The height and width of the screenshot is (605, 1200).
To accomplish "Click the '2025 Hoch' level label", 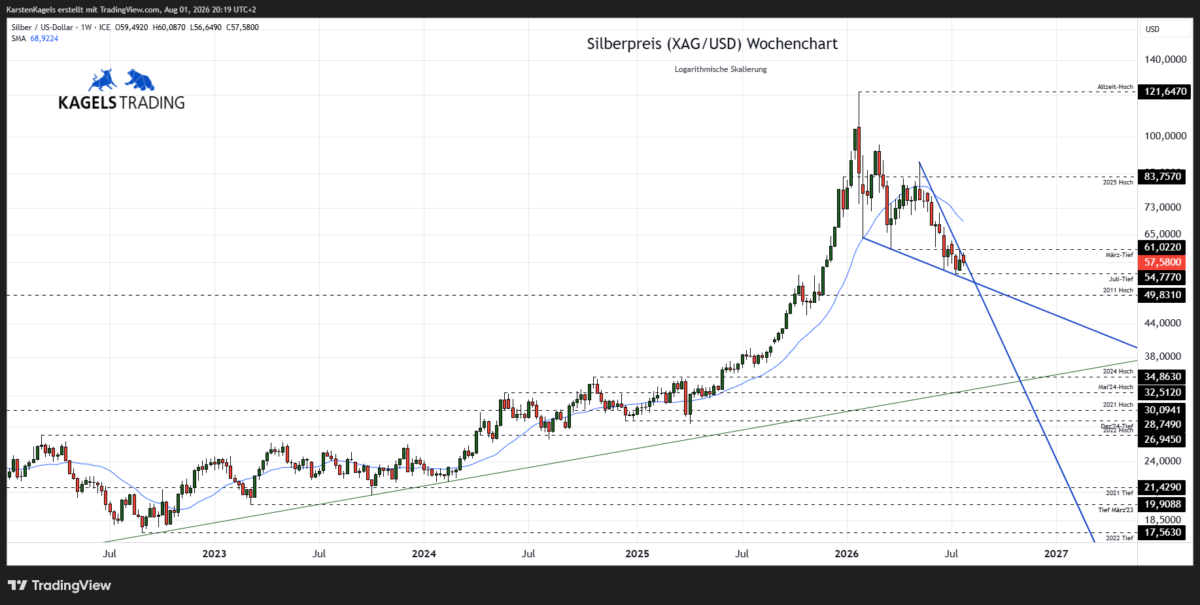I will [x=1117, y=183].
